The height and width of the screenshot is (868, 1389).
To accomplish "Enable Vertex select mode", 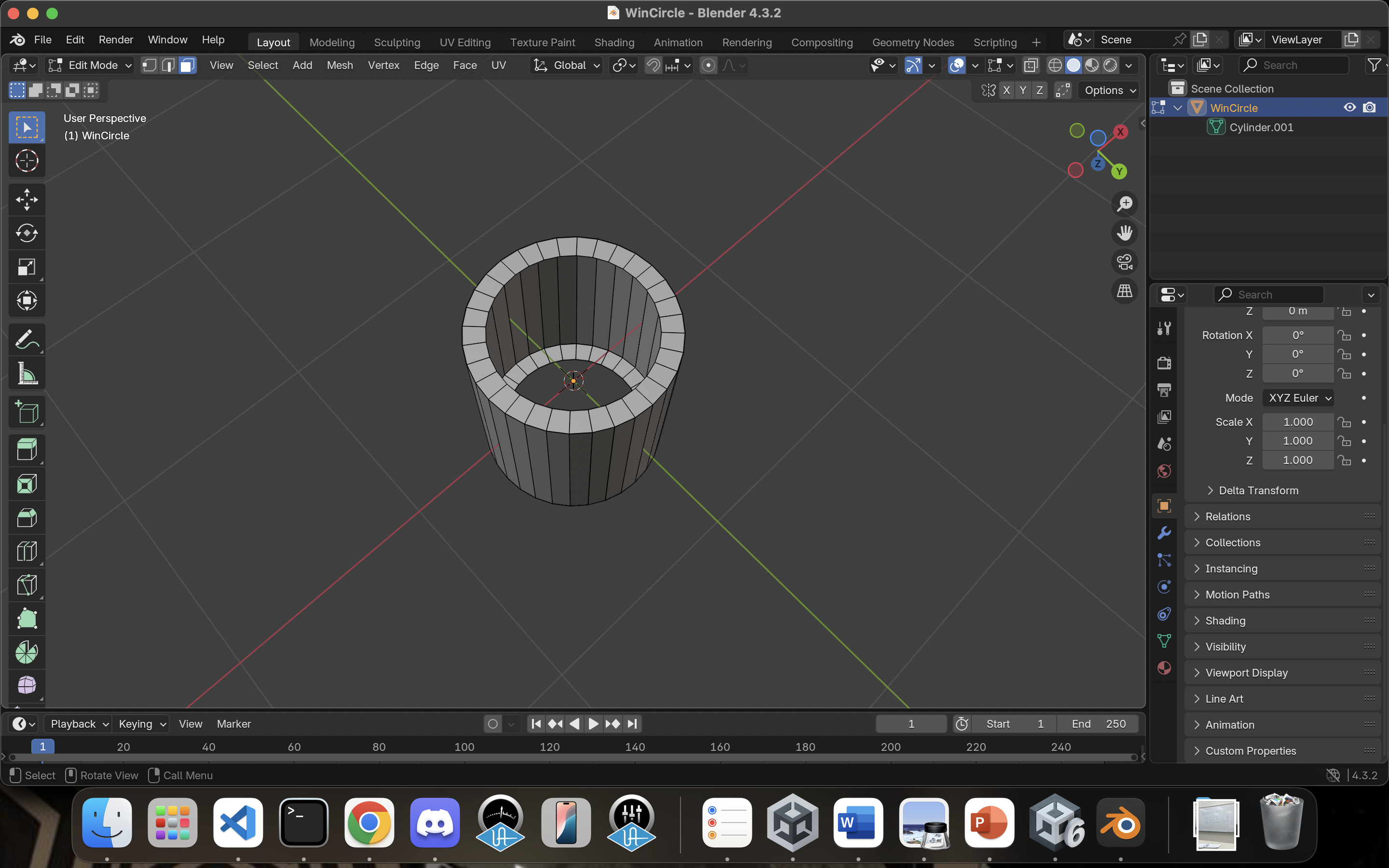I will (x=149, y=66).
